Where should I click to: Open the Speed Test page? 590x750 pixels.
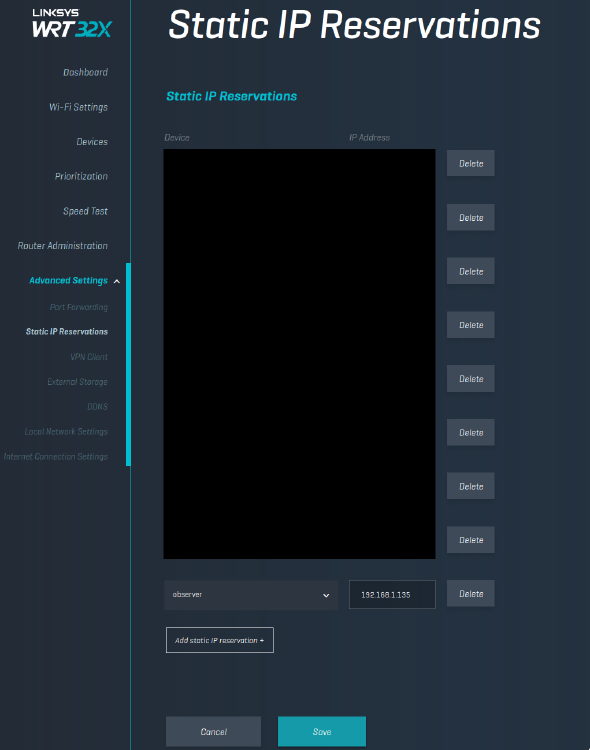85,211
